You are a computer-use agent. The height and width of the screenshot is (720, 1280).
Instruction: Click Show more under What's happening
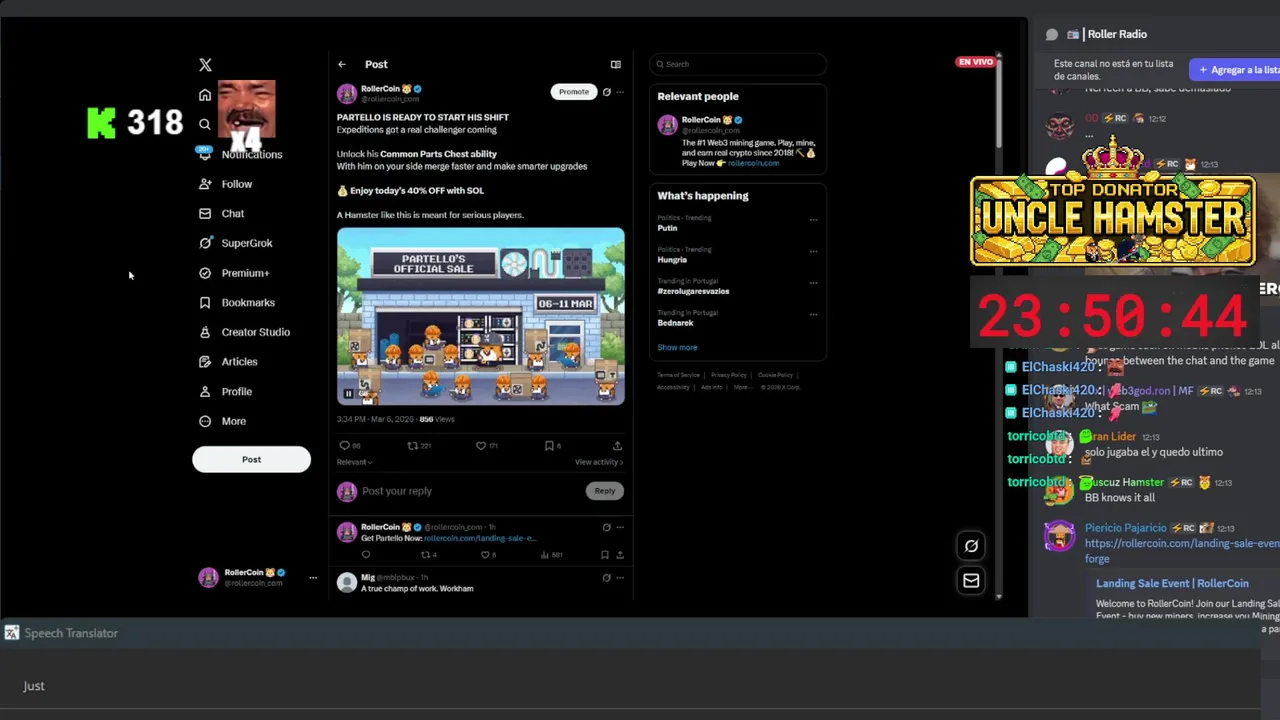[677, 347]
